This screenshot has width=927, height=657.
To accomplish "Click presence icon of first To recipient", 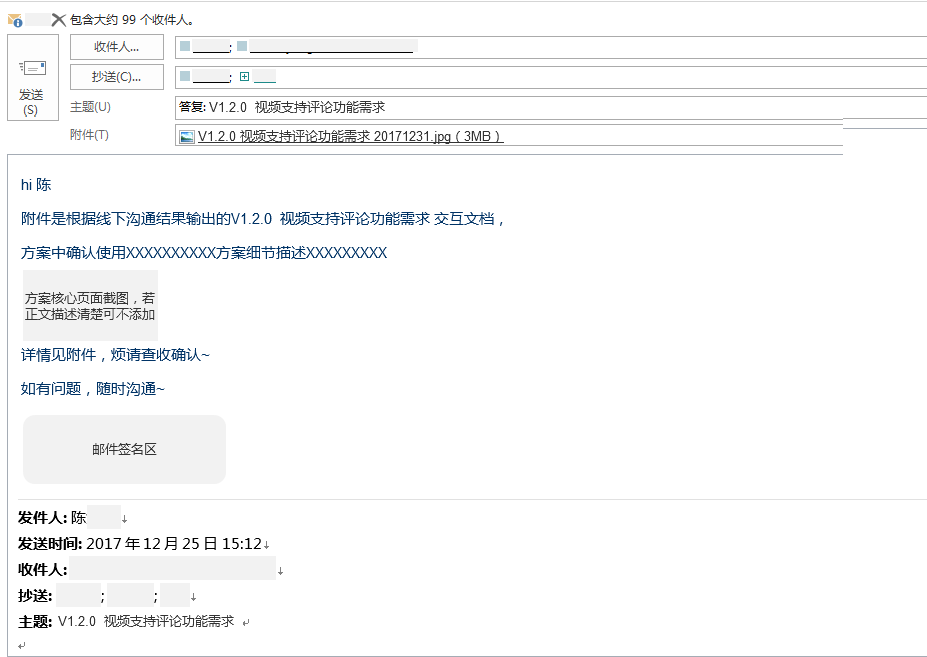I will point(185,46).
